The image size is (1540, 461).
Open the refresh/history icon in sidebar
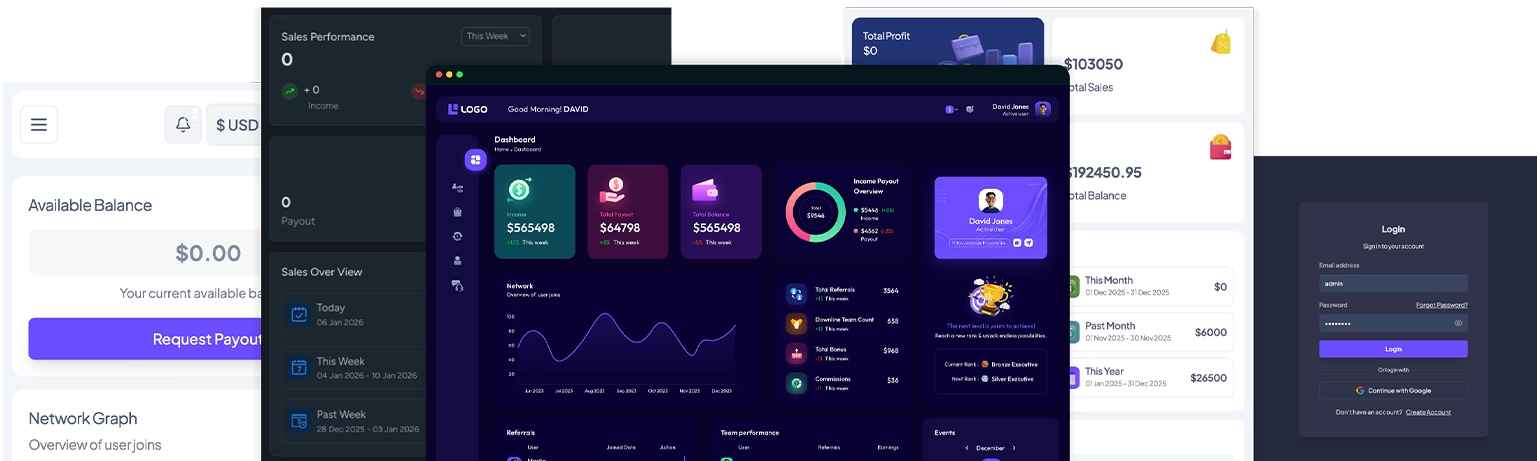pos(457,236)
